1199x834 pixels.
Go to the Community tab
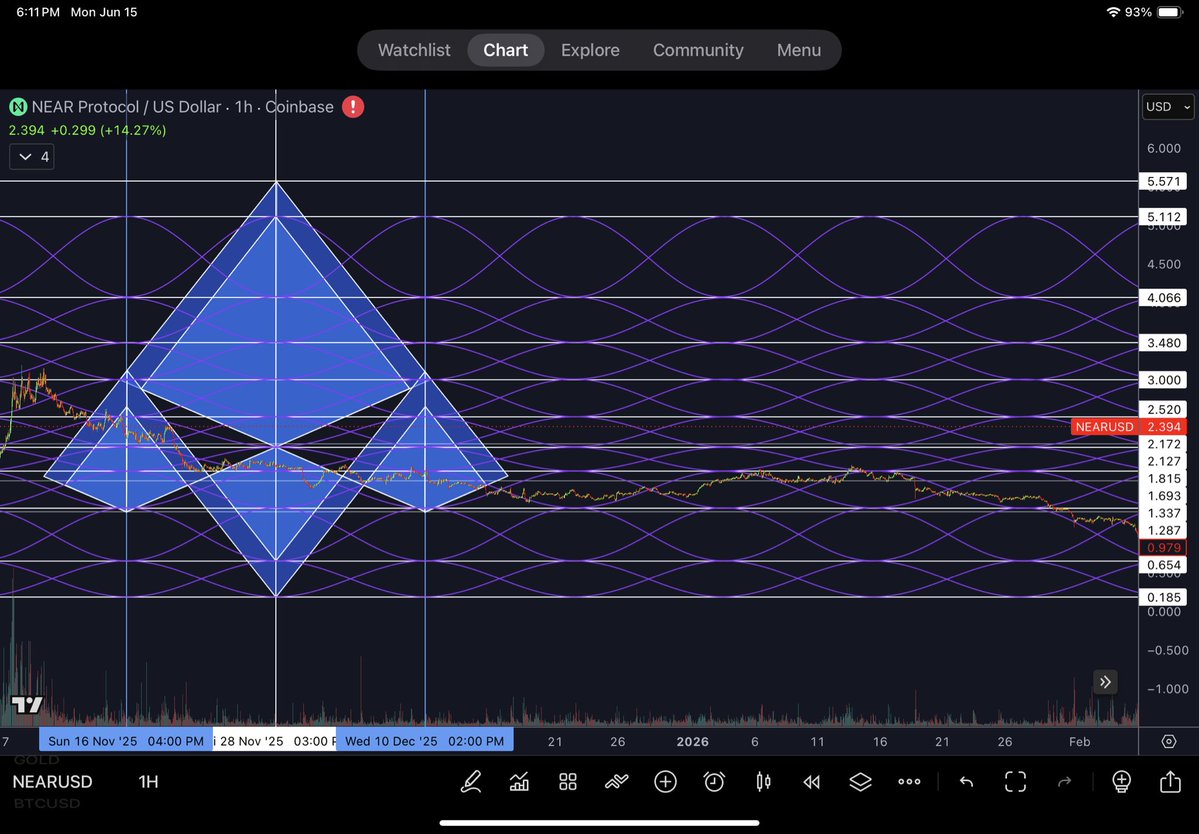point(698,50)
